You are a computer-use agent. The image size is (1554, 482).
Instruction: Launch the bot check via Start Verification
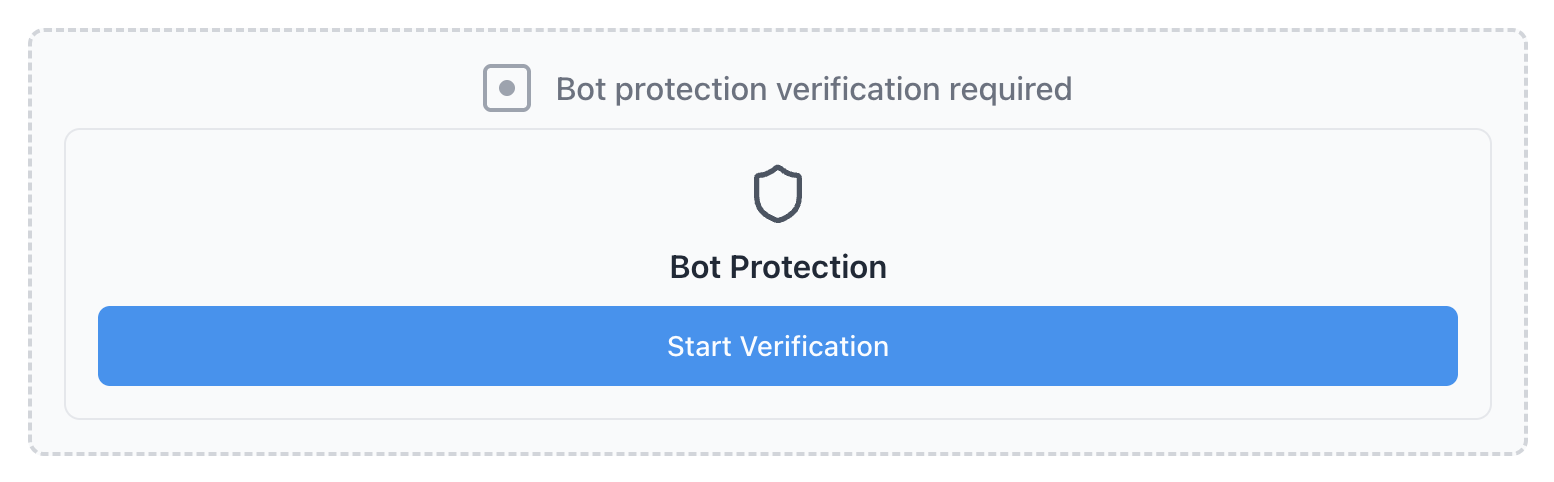[x=777, y=346]
